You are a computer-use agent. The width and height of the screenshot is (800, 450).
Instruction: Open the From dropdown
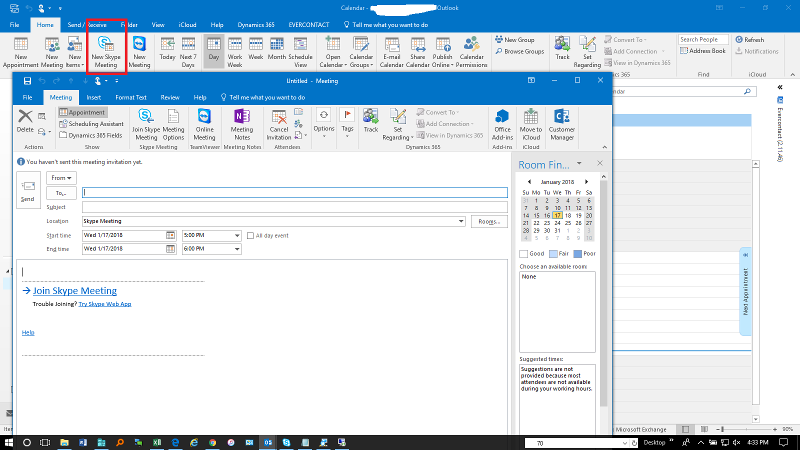click(61, 178)
